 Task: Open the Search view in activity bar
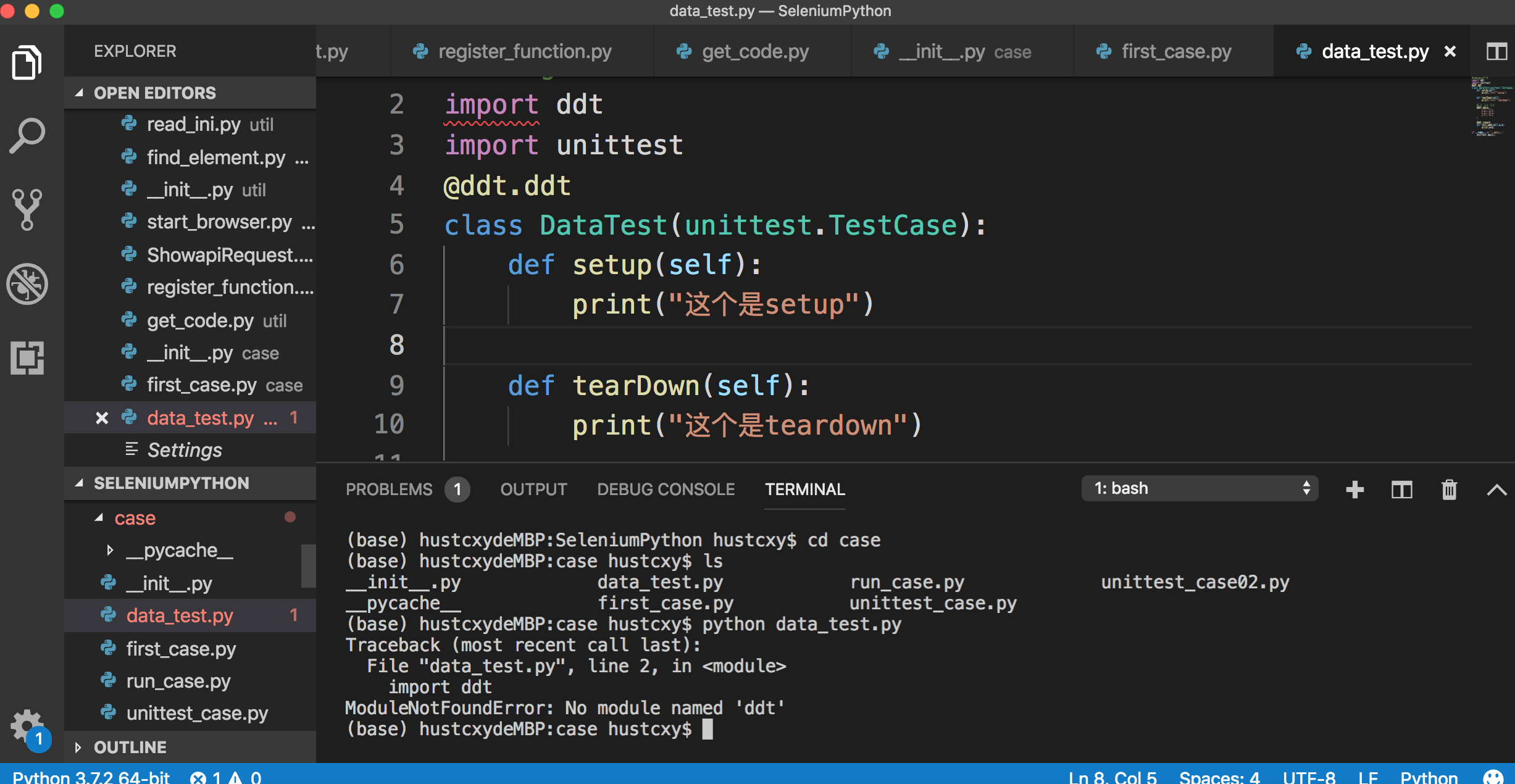[27, 136]
